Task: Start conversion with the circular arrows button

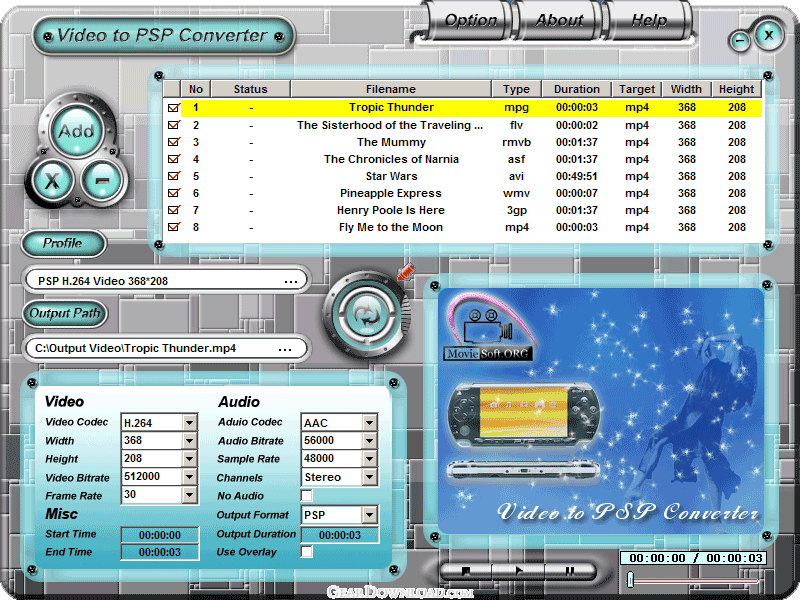Action: tap(366, 314)
